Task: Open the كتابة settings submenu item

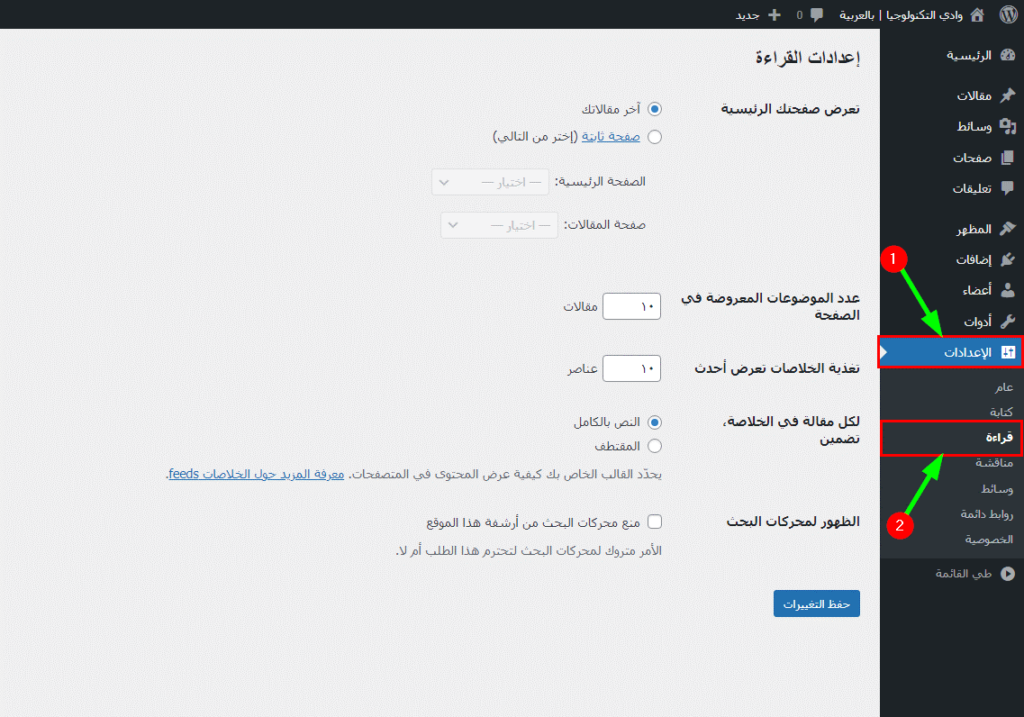Action: click(x=1001, y=412)
